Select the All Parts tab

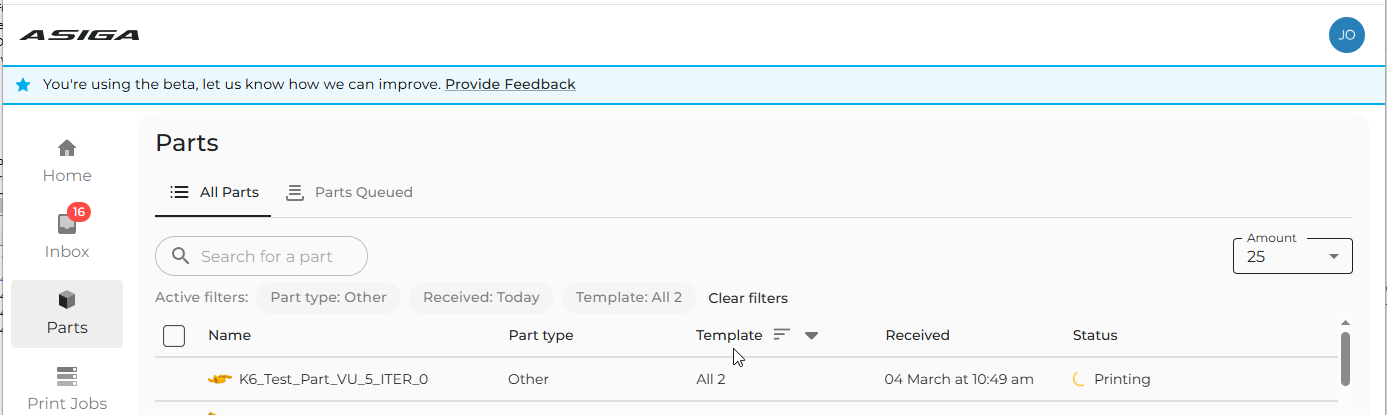point(214,192)
